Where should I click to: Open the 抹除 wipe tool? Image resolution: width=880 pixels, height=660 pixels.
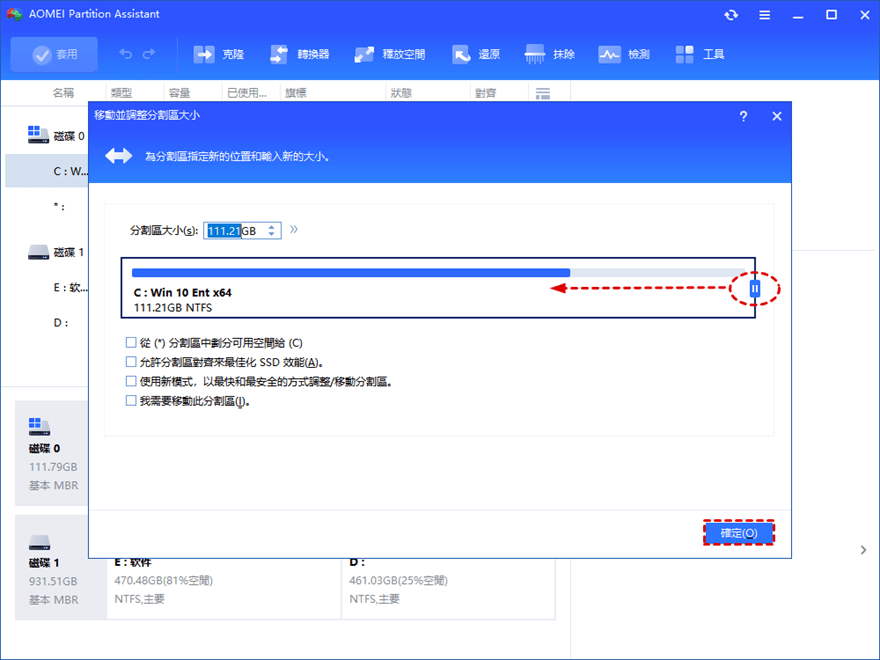click(x=549, y=54)
